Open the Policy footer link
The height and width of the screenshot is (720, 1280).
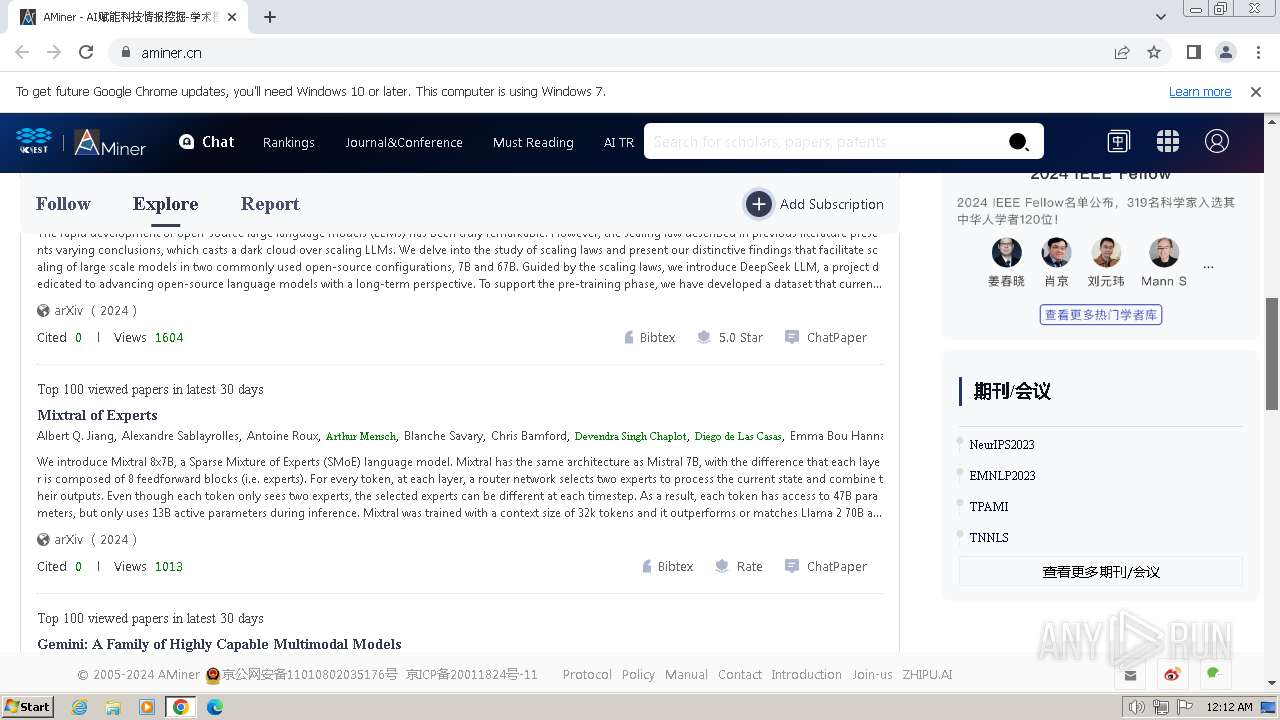(638, 675)
